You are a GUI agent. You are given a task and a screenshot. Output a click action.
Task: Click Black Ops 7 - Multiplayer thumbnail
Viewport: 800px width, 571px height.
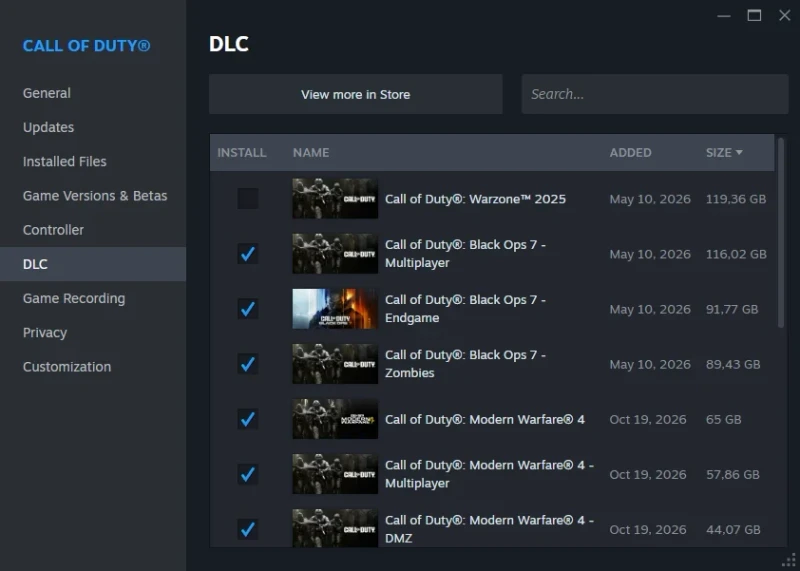point(335,254)
